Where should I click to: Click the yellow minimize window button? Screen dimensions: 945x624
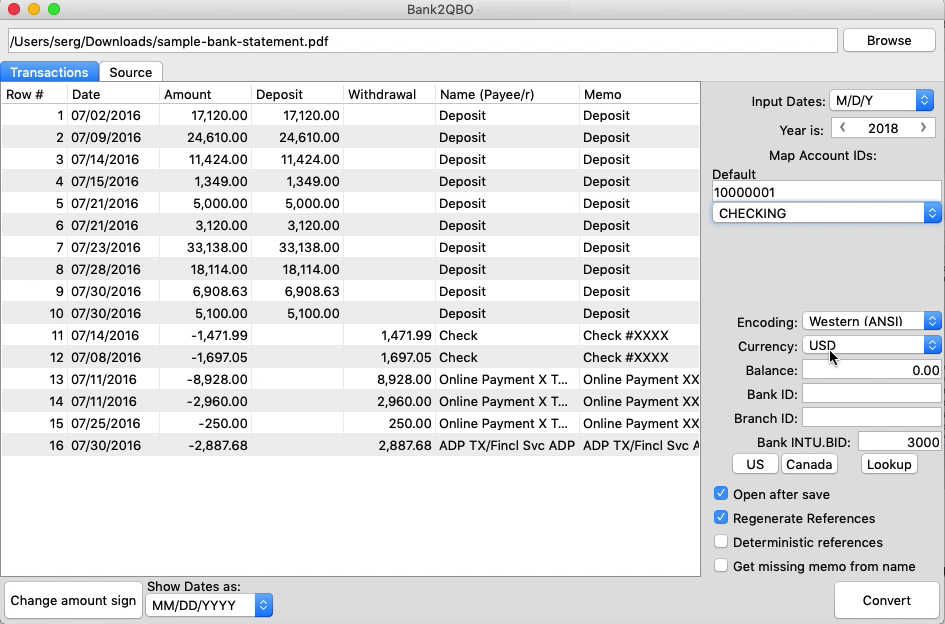coord(34,9)
